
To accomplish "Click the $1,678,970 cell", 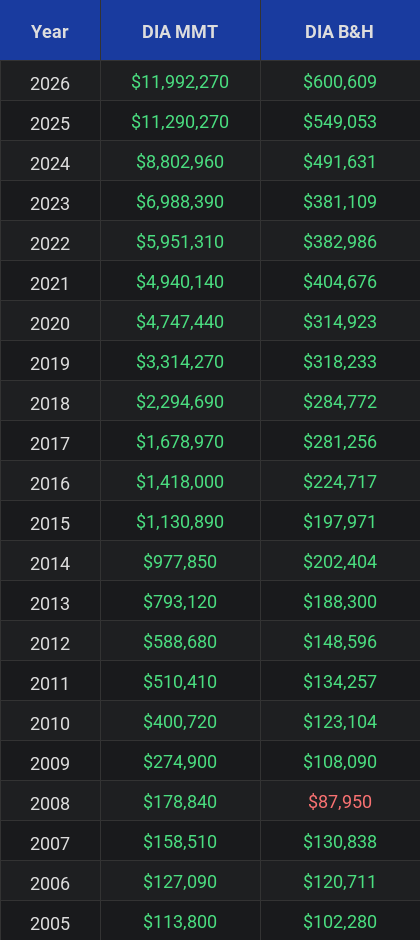I will 180,442.
